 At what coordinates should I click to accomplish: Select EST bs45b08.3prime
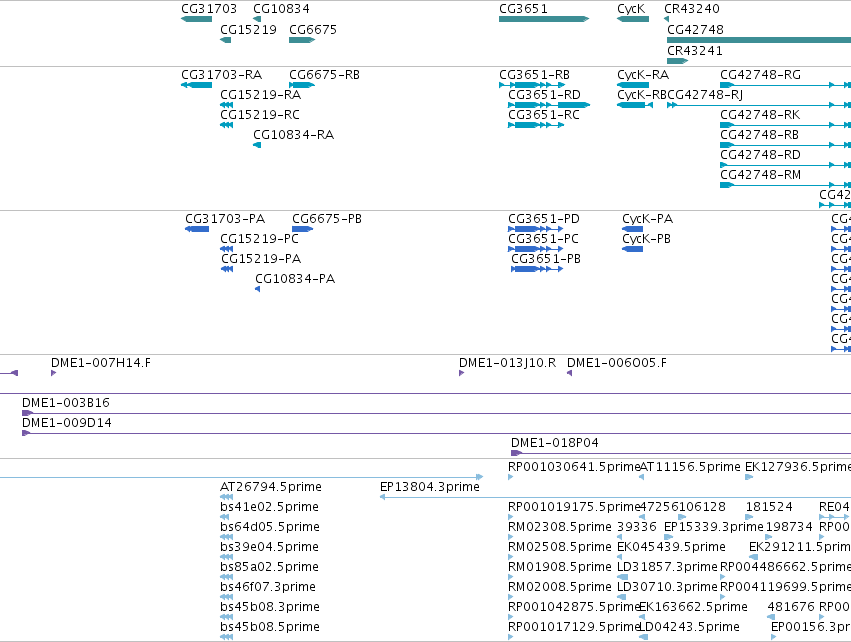227,617
